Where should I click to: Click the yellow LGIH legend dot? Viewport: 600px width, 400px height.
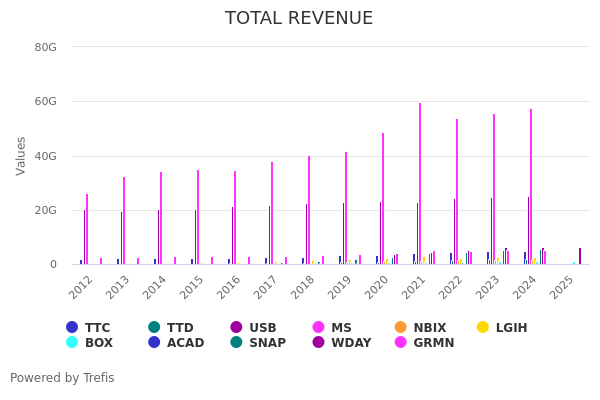(483, 327)
